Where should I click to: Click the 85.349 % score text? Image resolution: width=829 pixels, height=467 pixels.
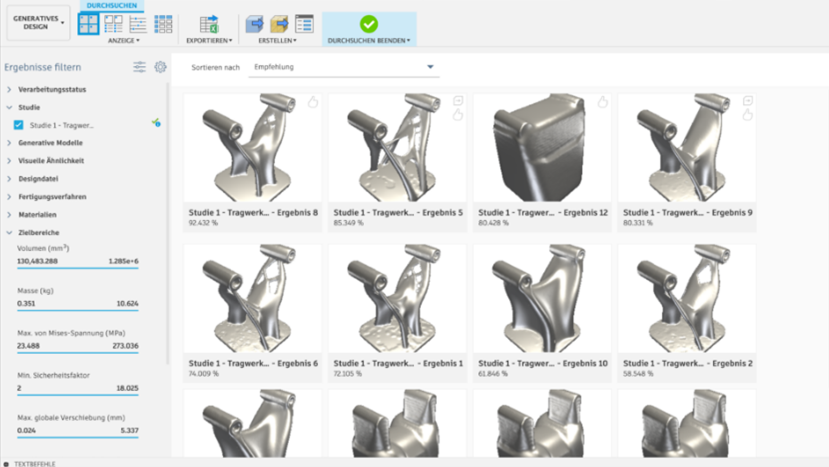coord(348,223)
